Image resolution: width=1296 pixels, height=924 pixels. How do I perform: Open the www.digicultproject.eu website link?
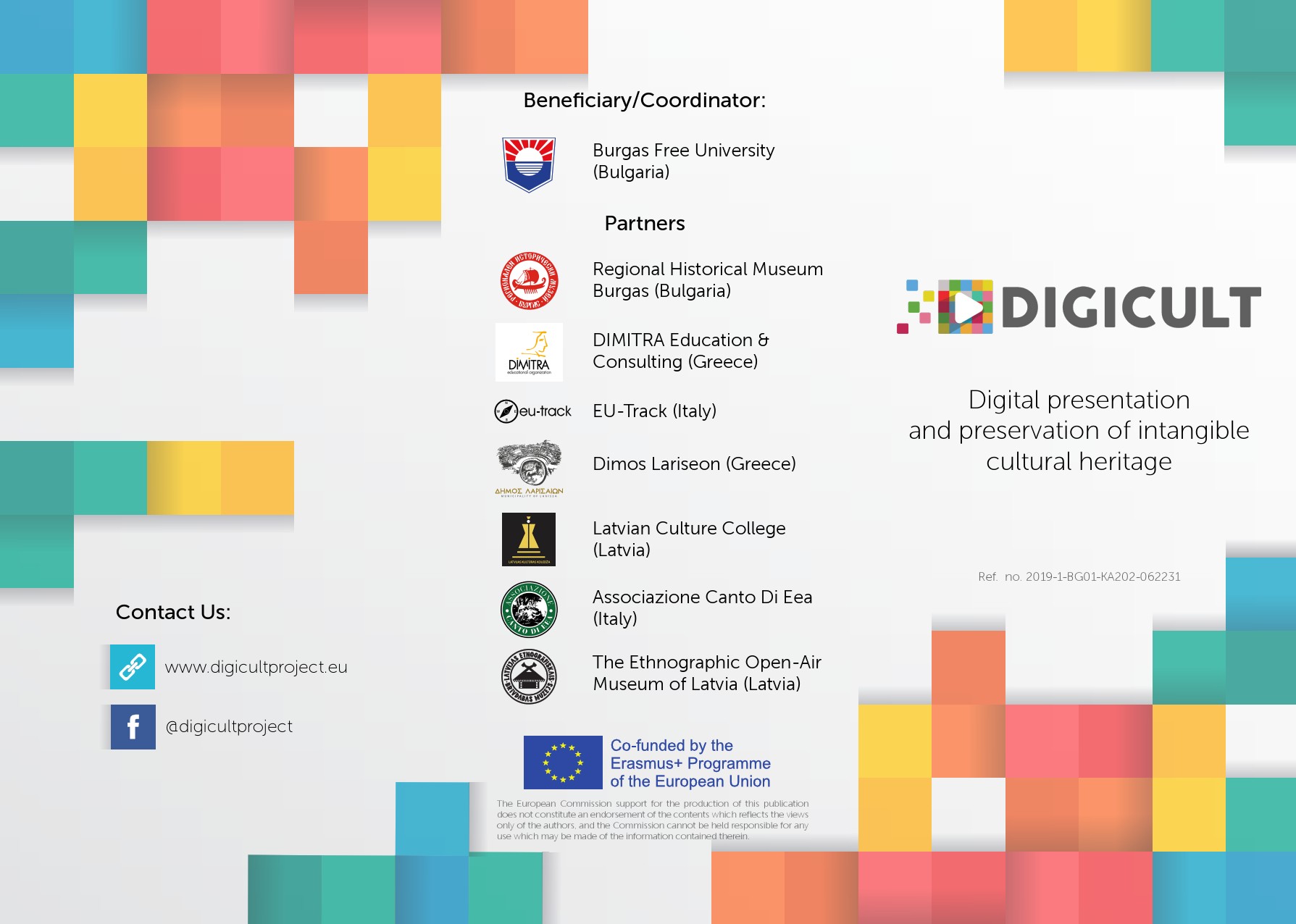[256, 667]
